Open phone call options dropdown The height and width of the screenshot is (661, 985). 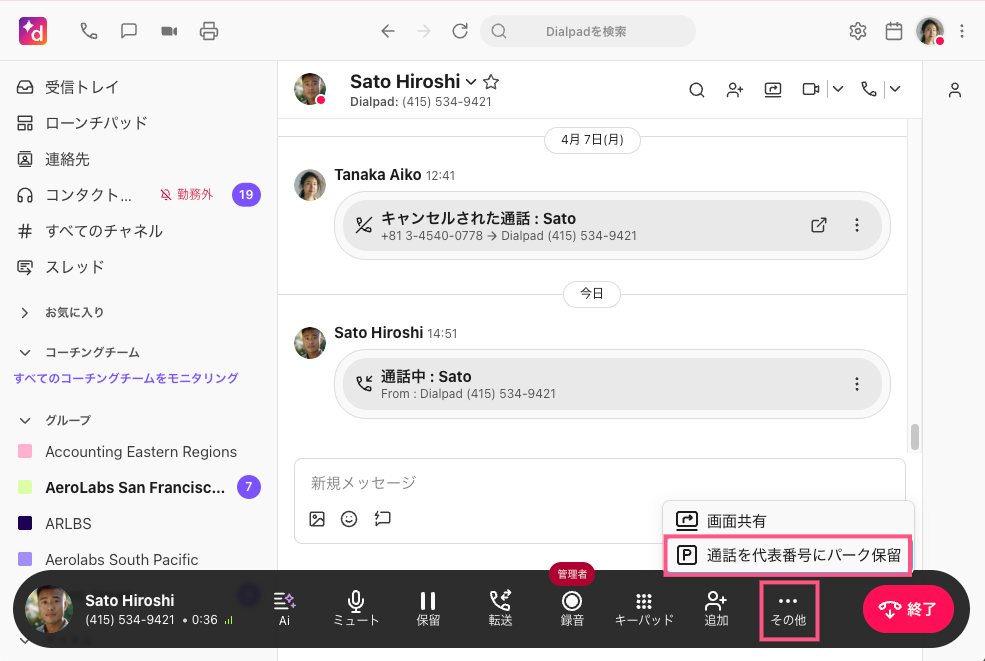tap(895, 89)
